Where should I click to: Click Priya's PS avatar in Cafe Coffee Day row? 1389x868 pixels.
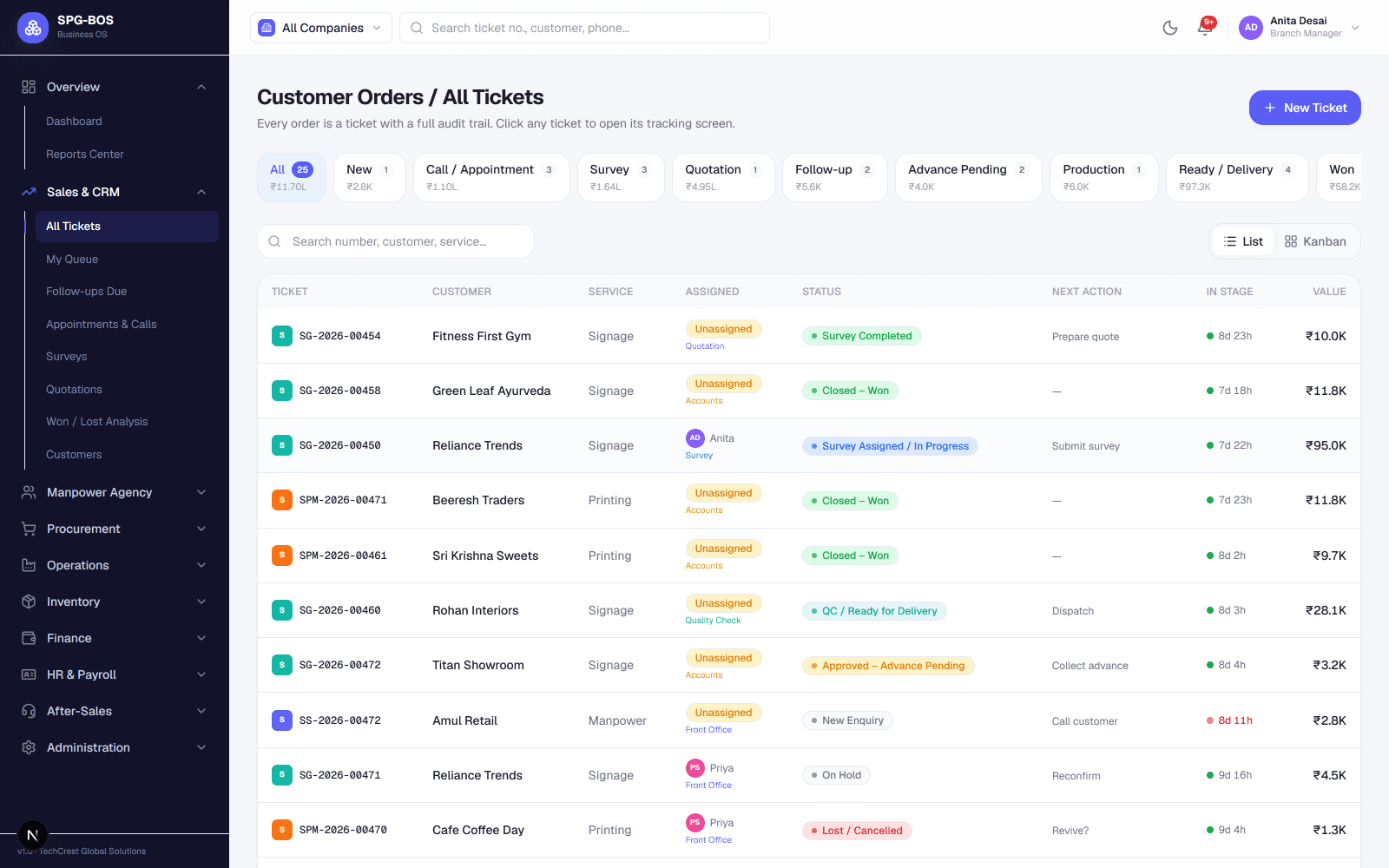695,823
